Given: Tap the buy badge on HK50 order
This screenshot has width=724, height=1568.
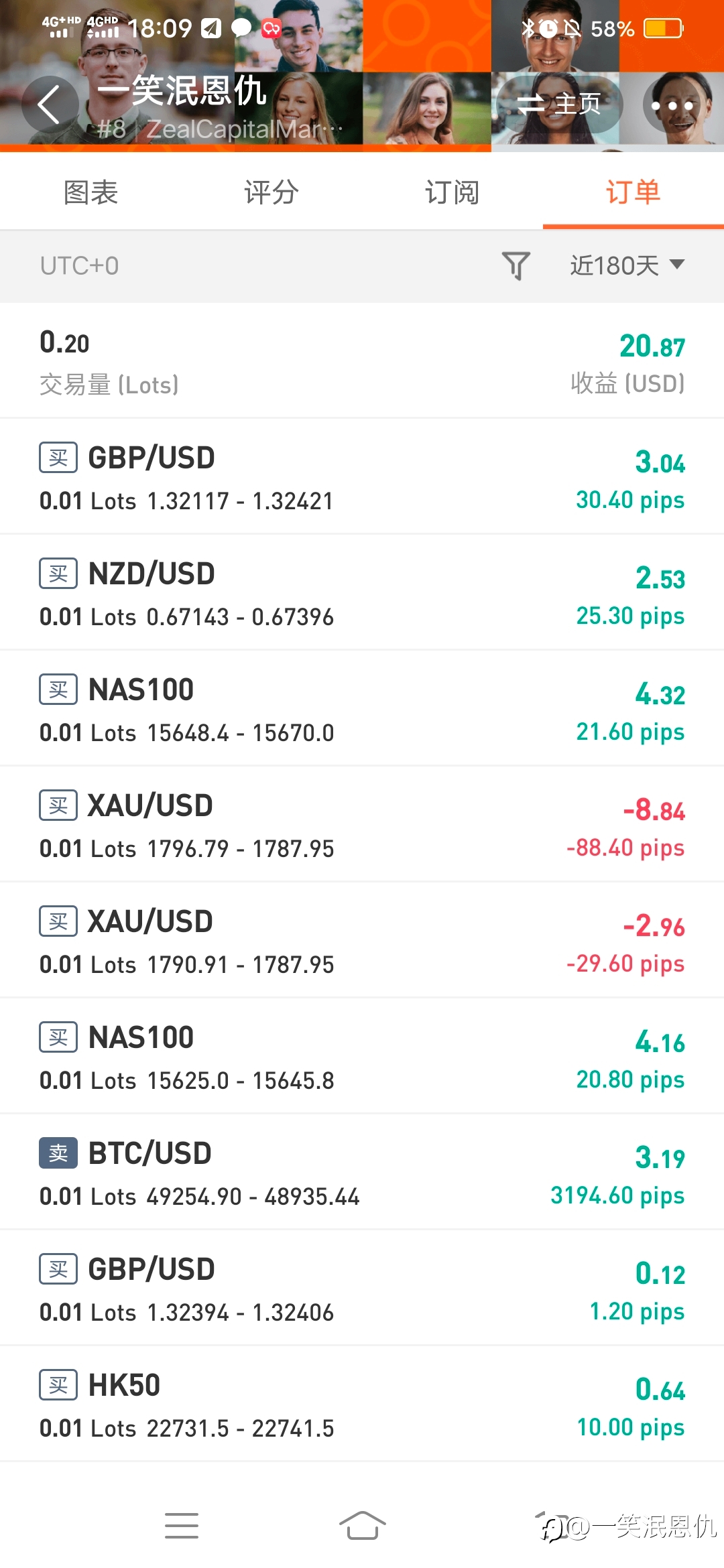Looking at the screenshot, I should click(58, 1384).
